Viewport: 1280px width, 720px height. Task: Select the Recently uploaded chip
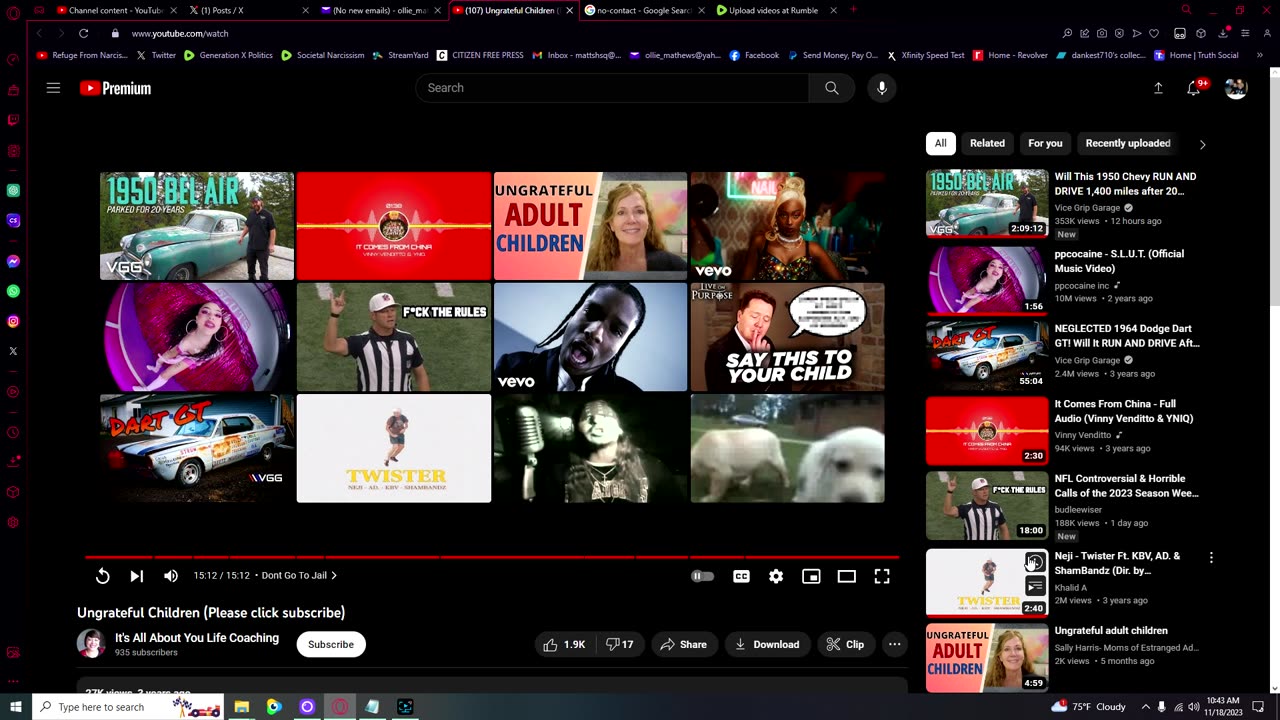click(1128, 143)
